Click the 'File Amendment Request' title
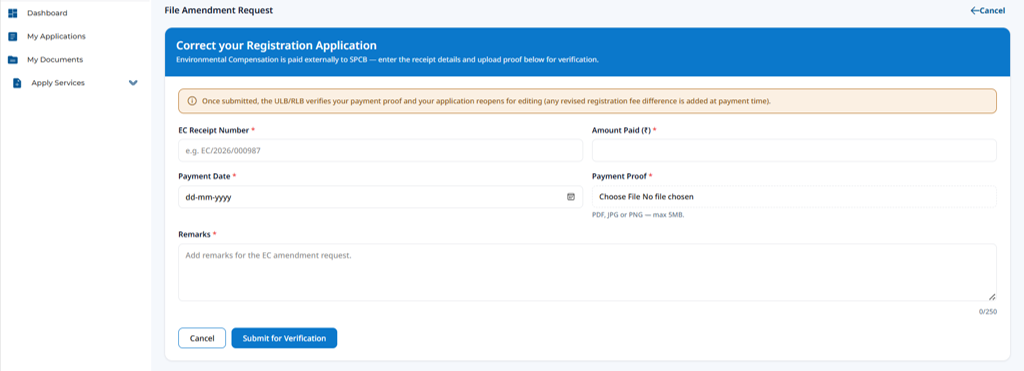The width and height of the screenshot is (1024, 371). tap(219, 10)
